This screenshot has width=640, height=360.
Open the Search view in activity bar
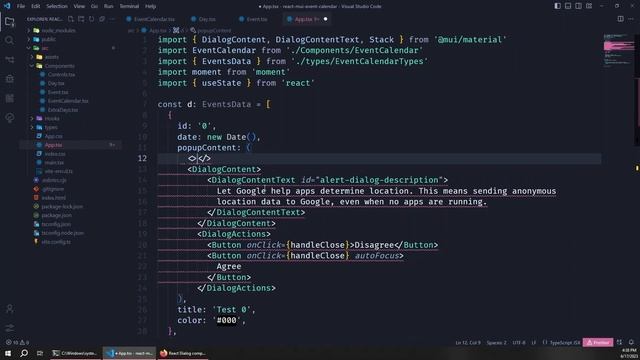click(9, 40)
